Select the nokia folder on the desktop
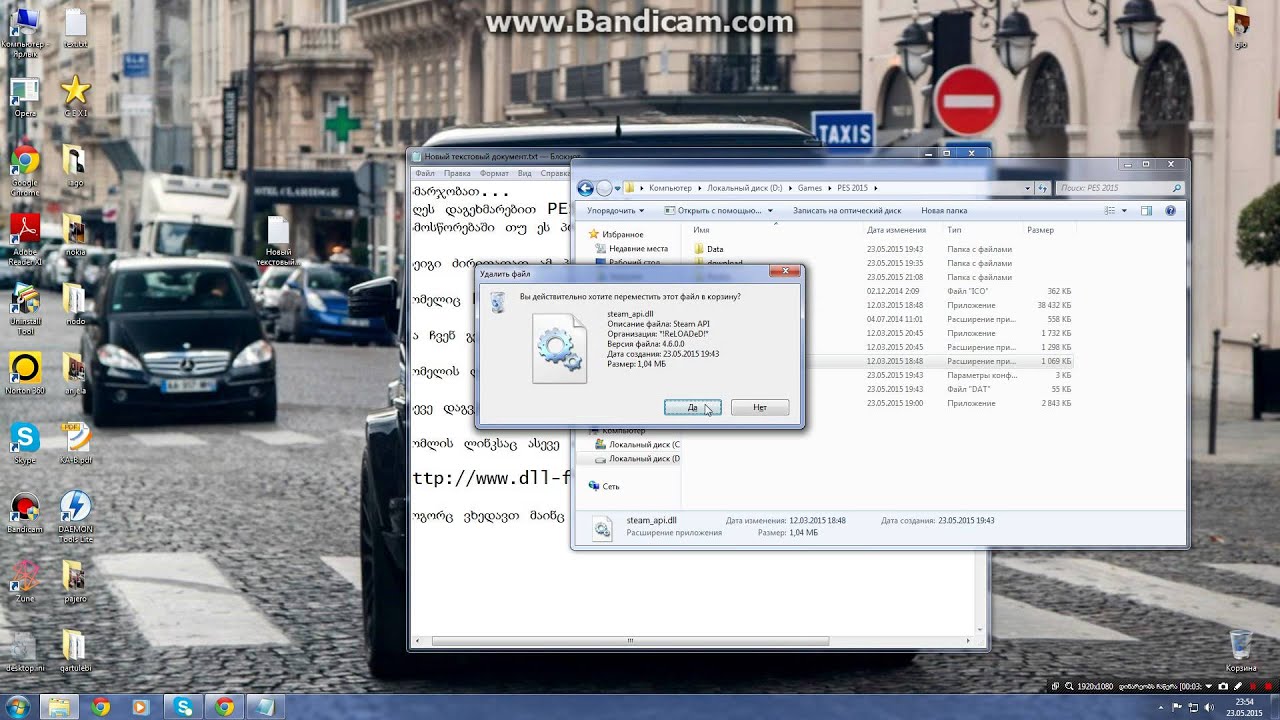1280x720 pixels. (74, 236)
